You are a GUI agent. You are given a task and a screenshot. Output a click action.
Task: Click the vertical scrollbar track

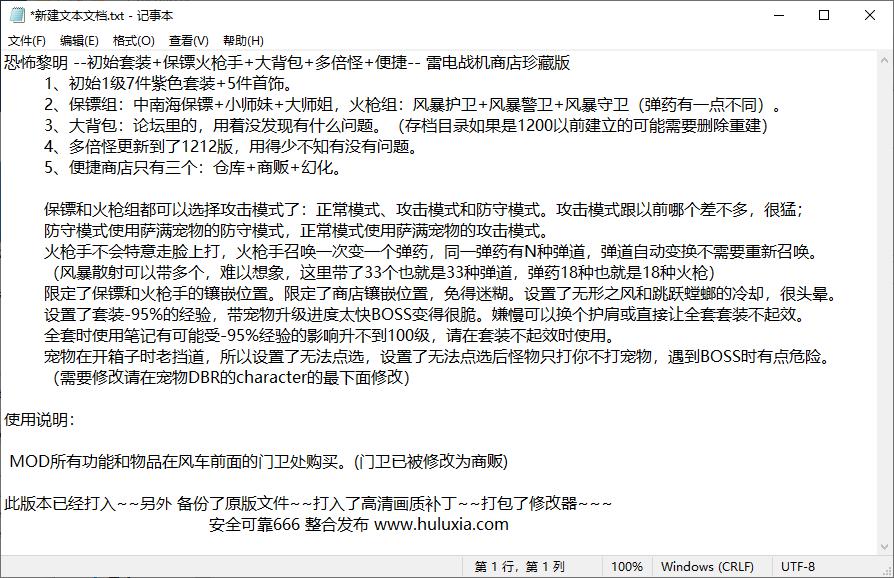[884, 303]
